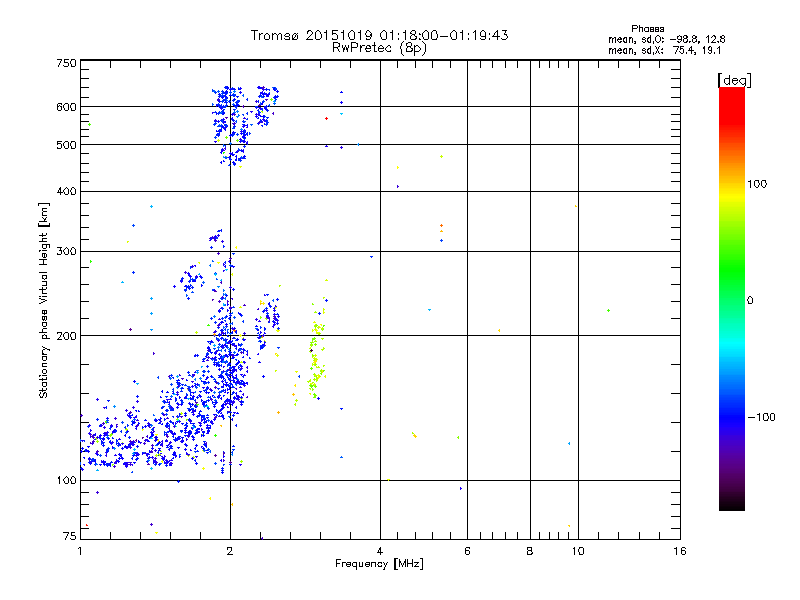Click y-axis tick label '400'
Viewport: 800px width, 600px height.
(66, 191)
